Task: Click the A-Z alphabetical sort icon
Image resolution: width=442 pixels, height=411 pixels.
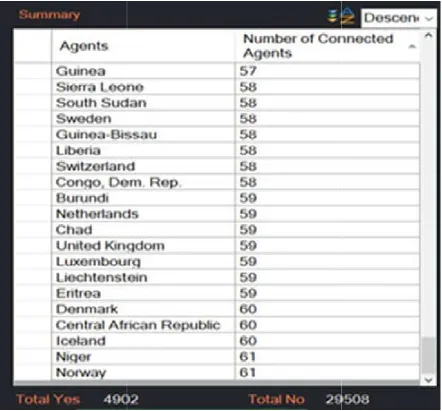Action: (x=348, y=16)
